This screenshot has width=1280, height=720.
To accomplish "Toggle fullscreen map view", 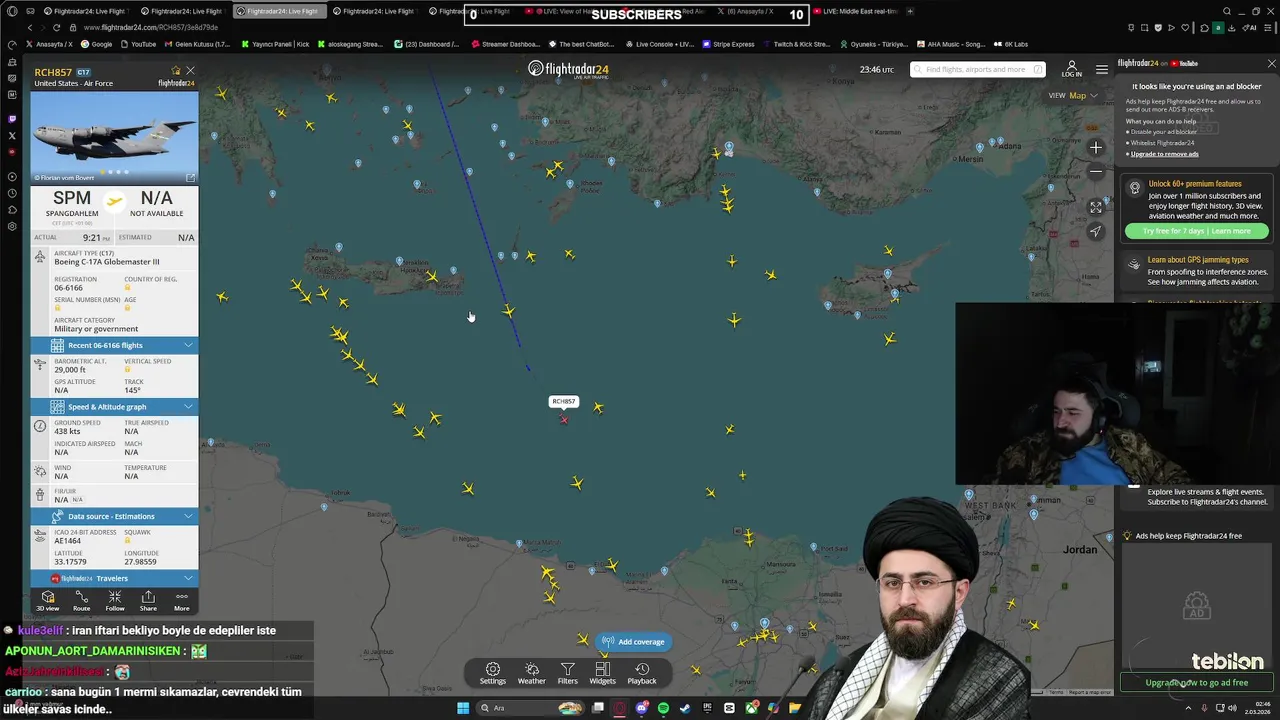I will point(1096,207).
